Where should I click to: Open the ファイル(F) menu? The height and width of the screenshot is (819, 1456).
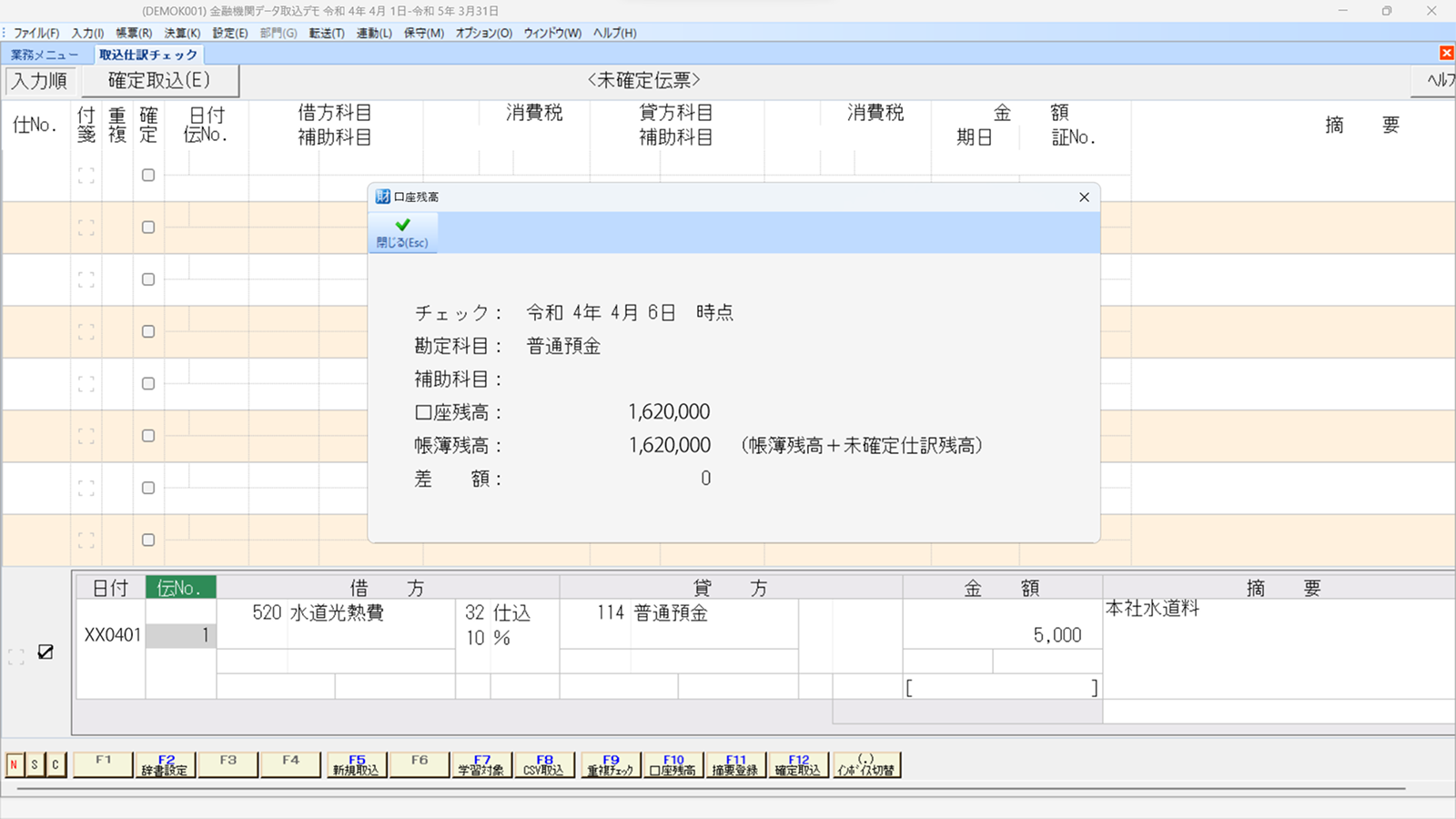(36, 33)
